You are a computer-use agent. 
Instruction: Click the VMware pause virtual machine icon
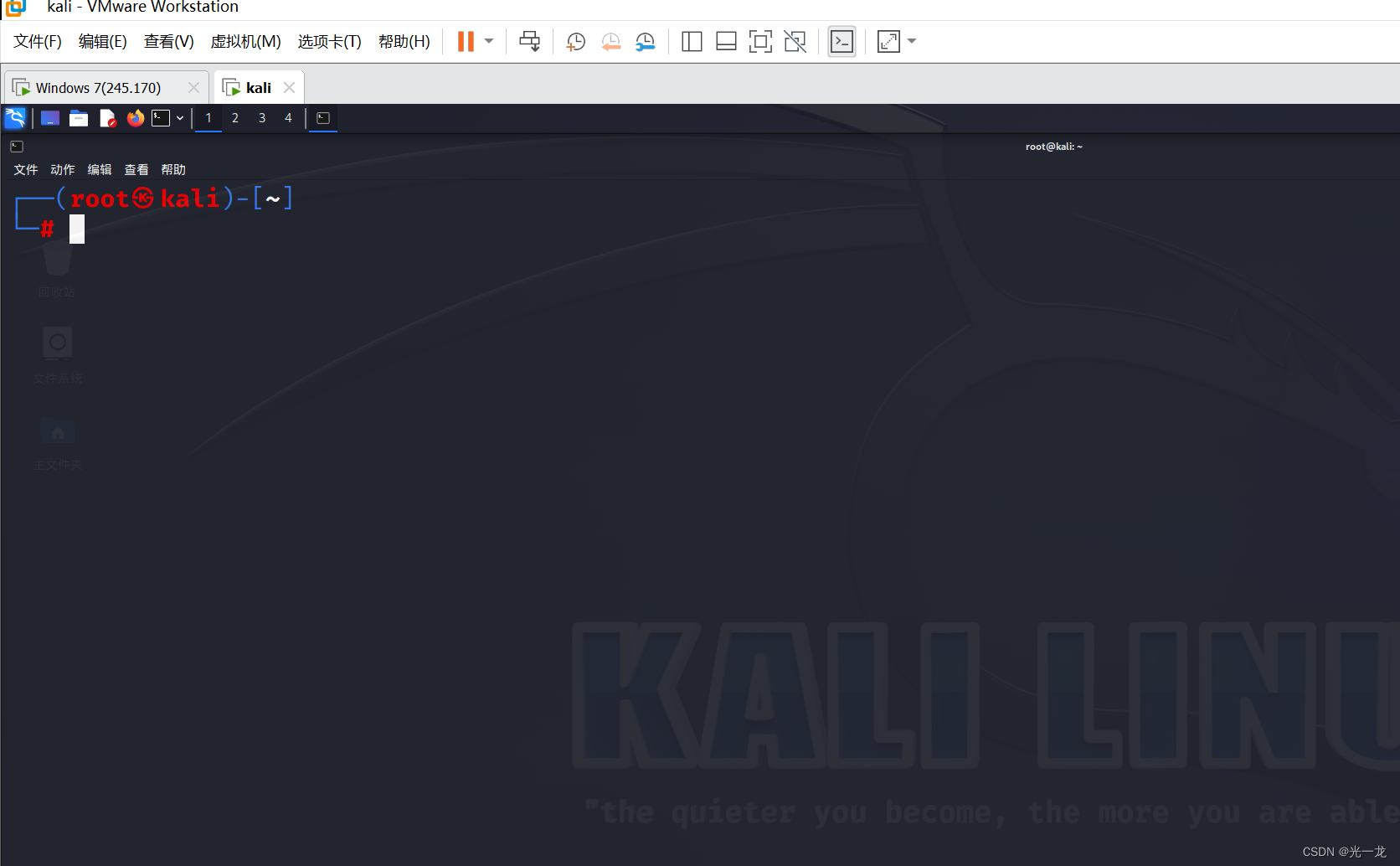(466, 41)
